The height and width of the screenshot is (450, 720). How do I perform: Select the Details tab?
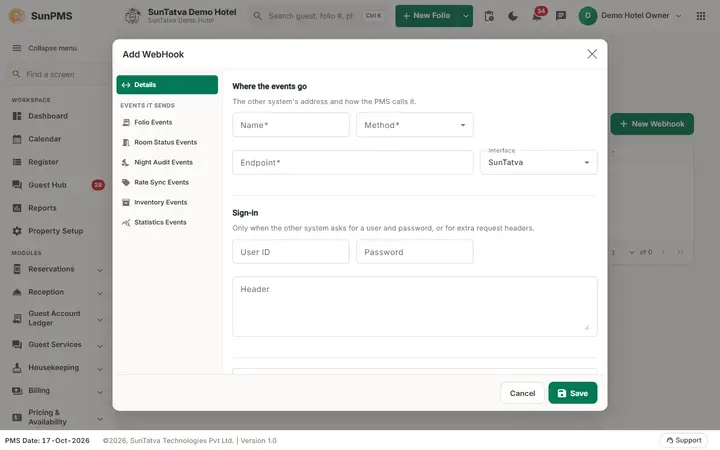167,84
